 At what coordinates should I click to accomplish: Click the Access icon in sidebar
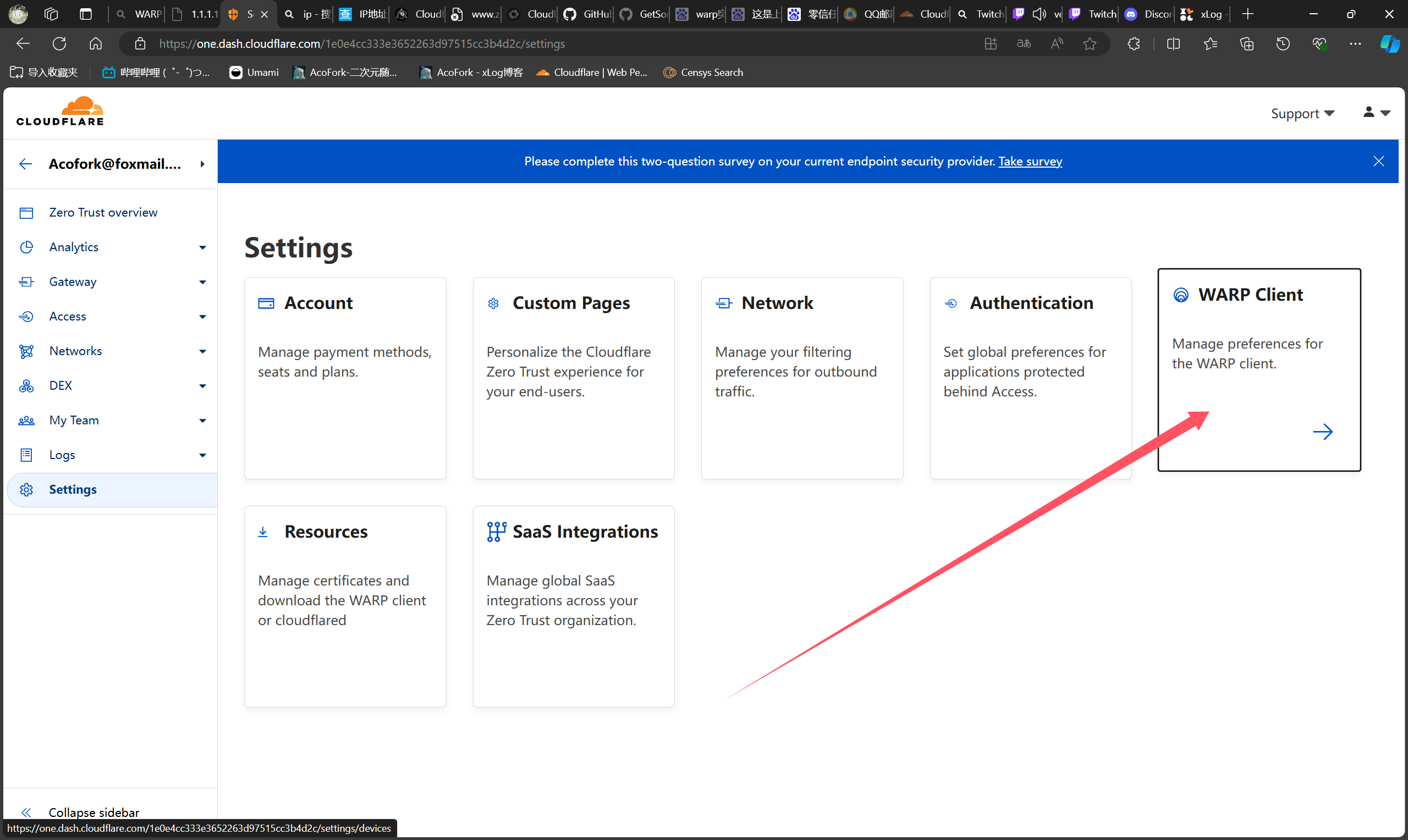click(26, 316)
